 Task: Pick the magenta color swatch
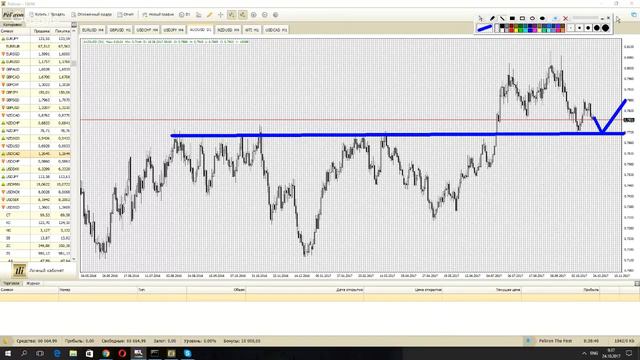534,30
